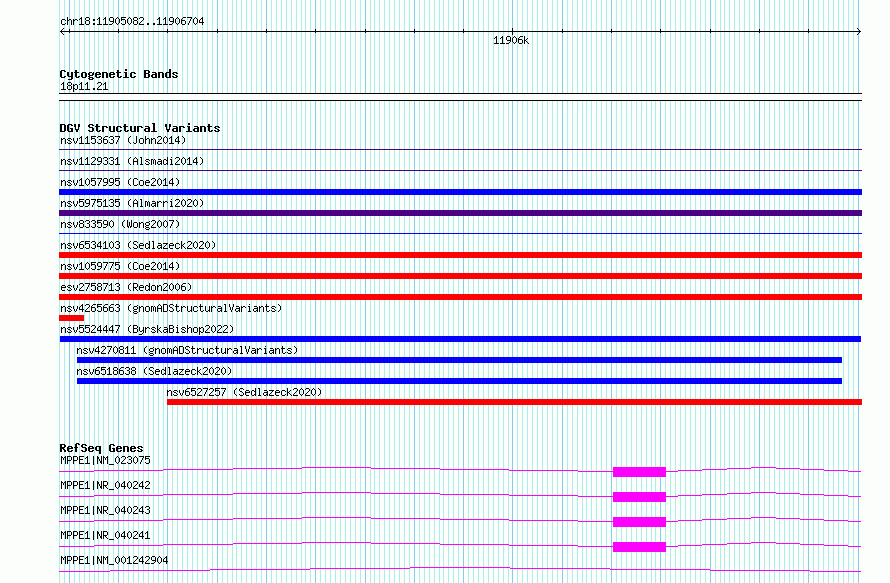Select the short red bar under nsv4265663
This screenshot has width=890, height=583.
pos(72,318)
